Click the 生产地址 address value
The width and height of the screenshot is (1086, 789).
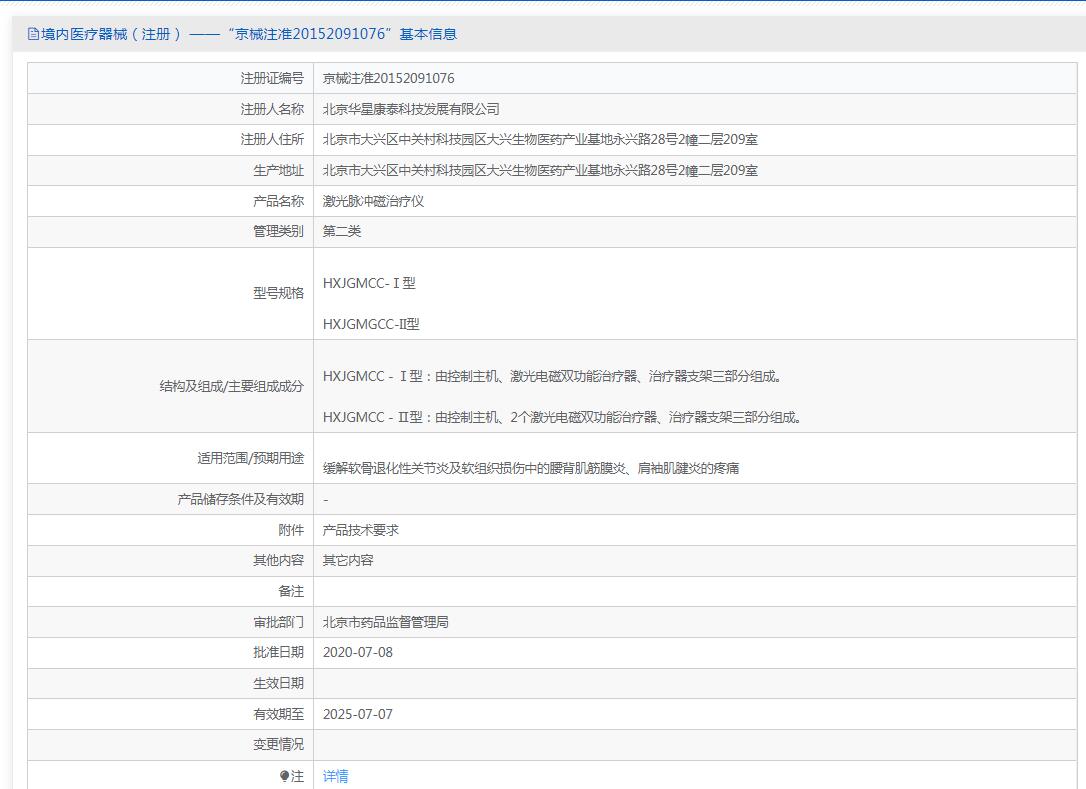tap(540, 171)
